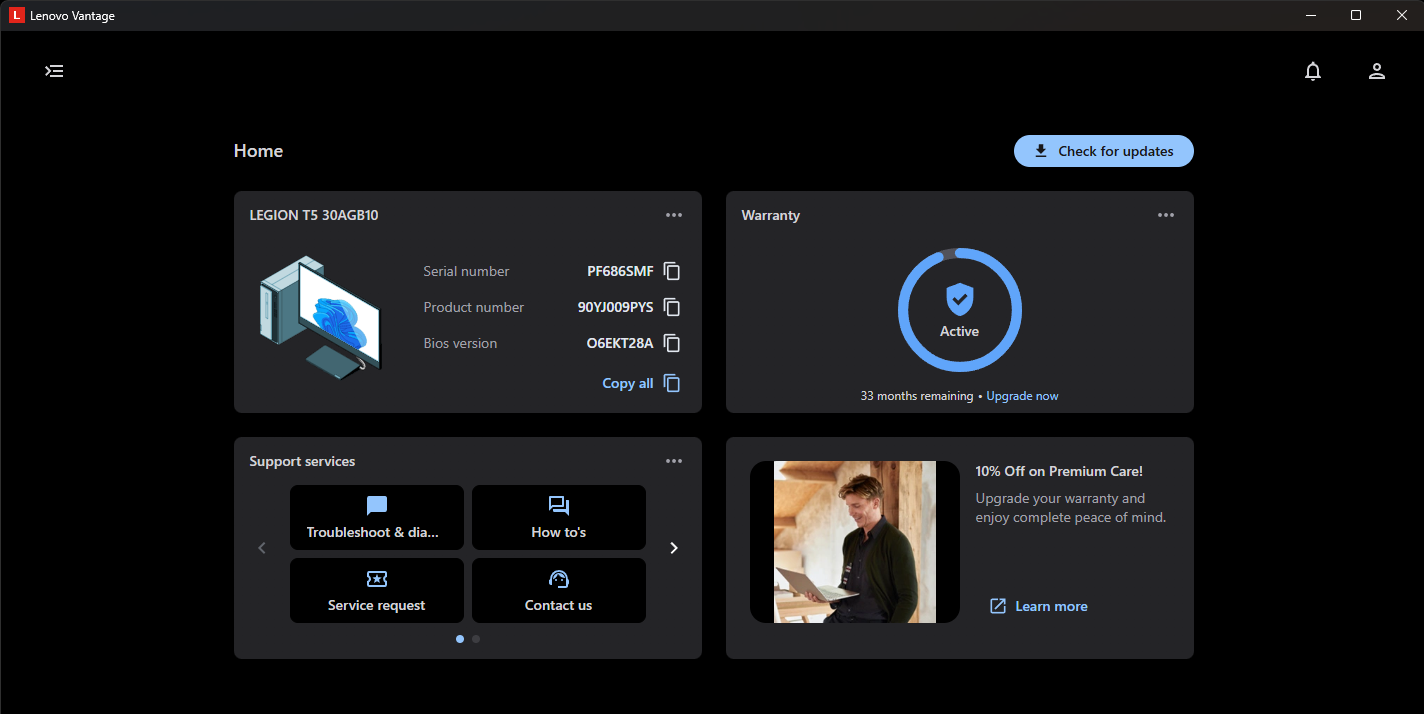Viewport: 1424px width, 714px height.
Task: Open the notifications bell
Action: (1313, 71)
